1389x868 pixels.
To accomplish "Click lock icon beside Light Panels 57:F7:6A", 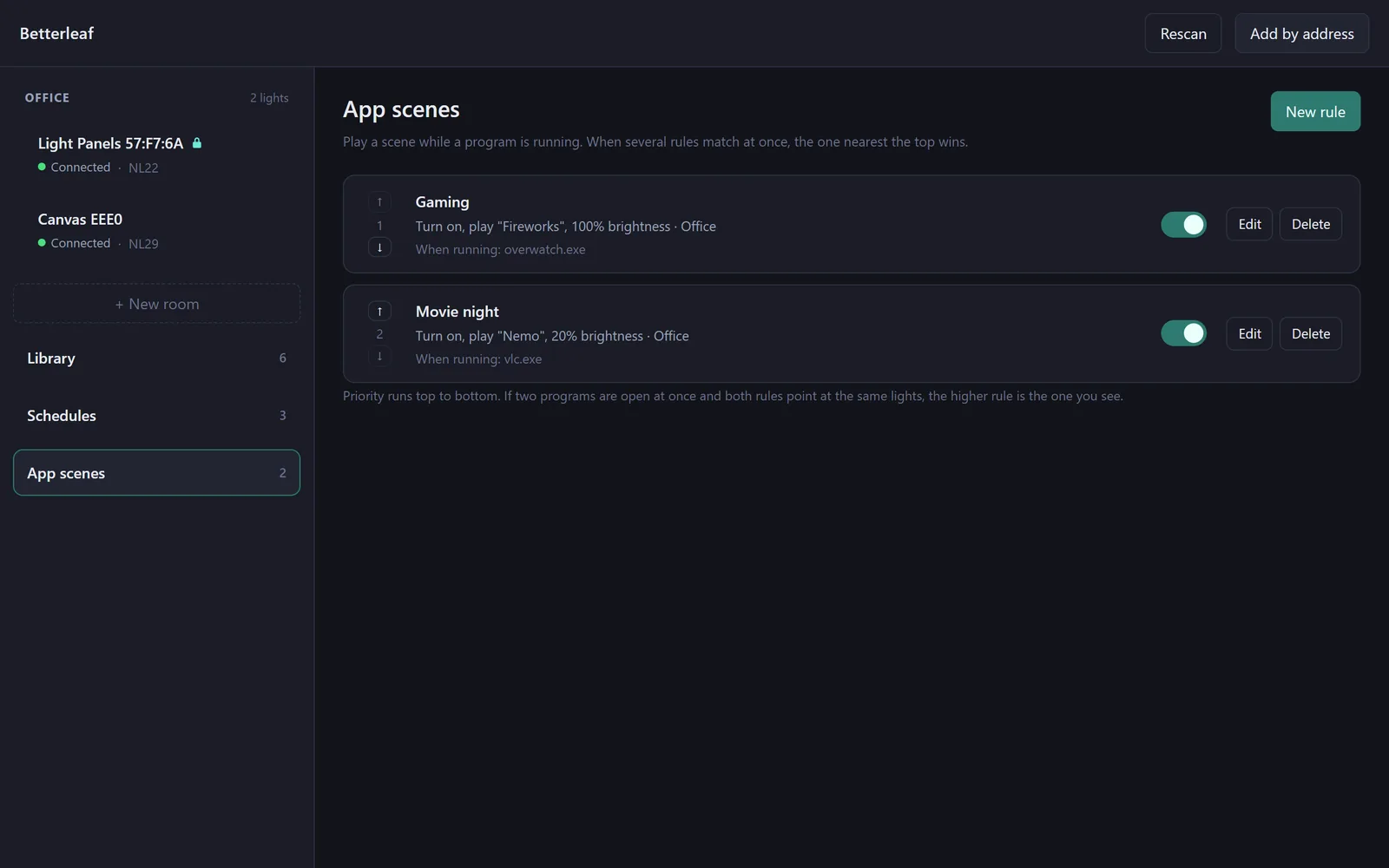I will [197, 143].
